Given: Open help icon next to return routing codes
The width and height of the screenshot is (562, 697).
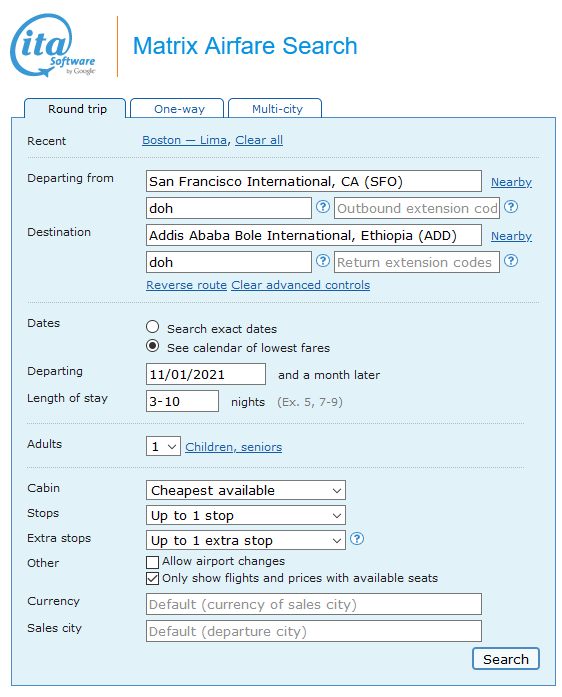Looking at the screenshot, I should click(x=323, y=260).
